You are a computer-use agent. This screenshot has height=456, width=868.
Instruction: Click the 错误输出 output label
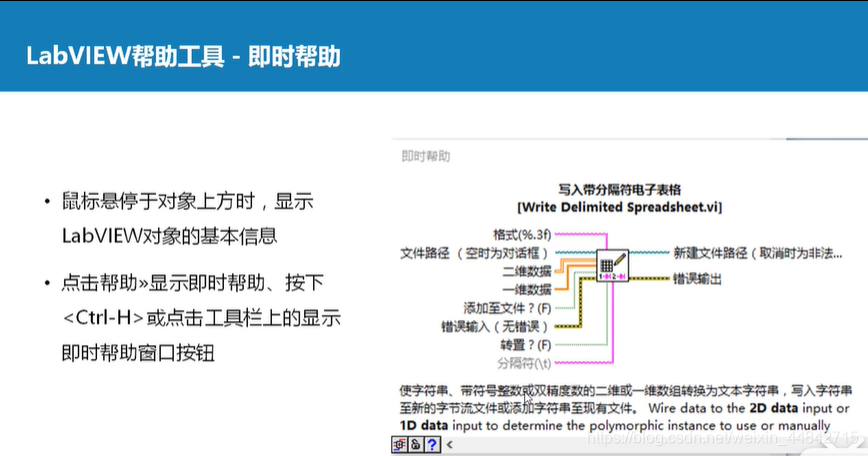pyautogui.click(x=698, y=279)
